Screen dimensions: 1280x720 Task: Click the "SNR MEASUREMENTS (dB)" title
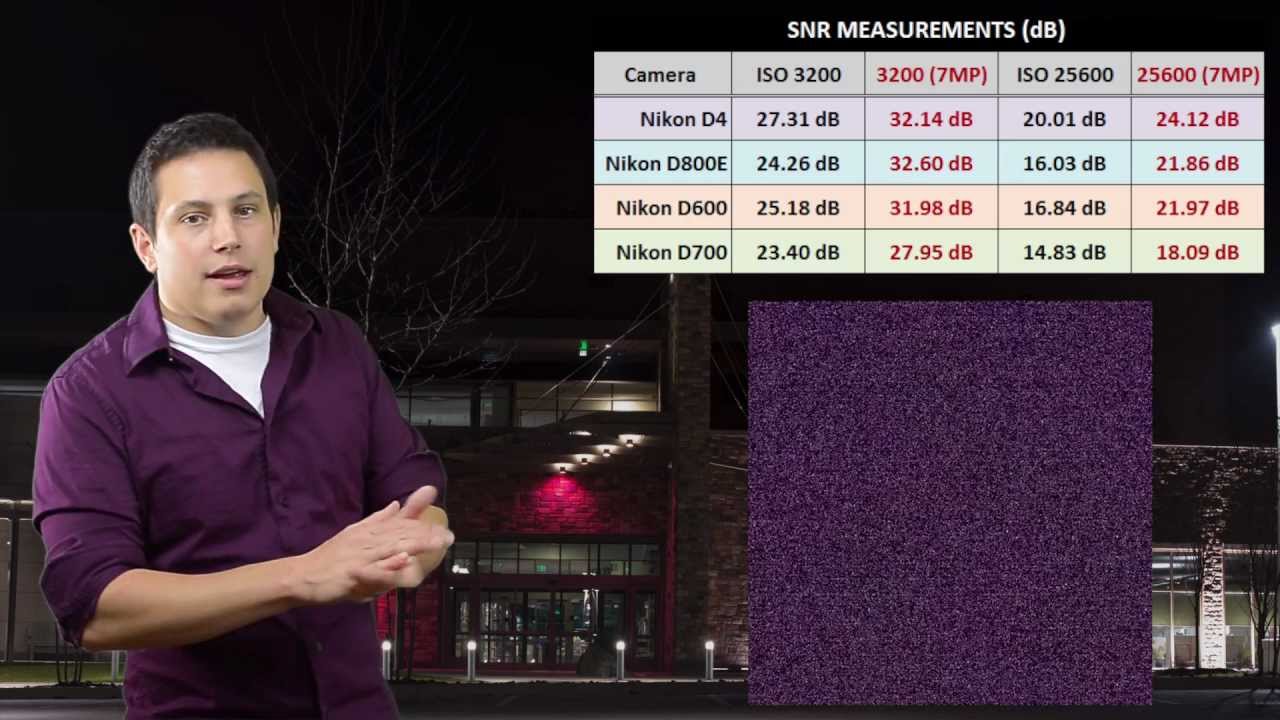pyautogui.click(x=926, y=30)
